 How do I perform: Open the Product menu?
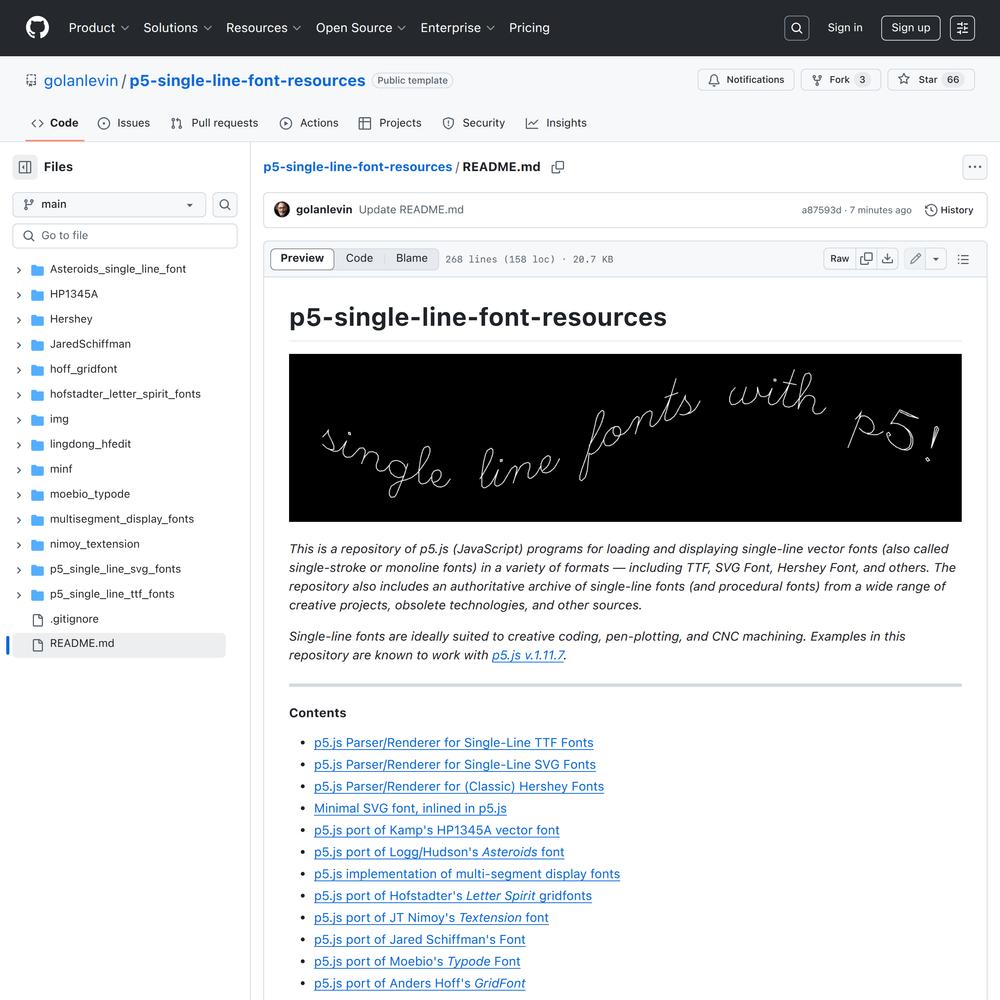pyautogui.click(x=99, y=28)
